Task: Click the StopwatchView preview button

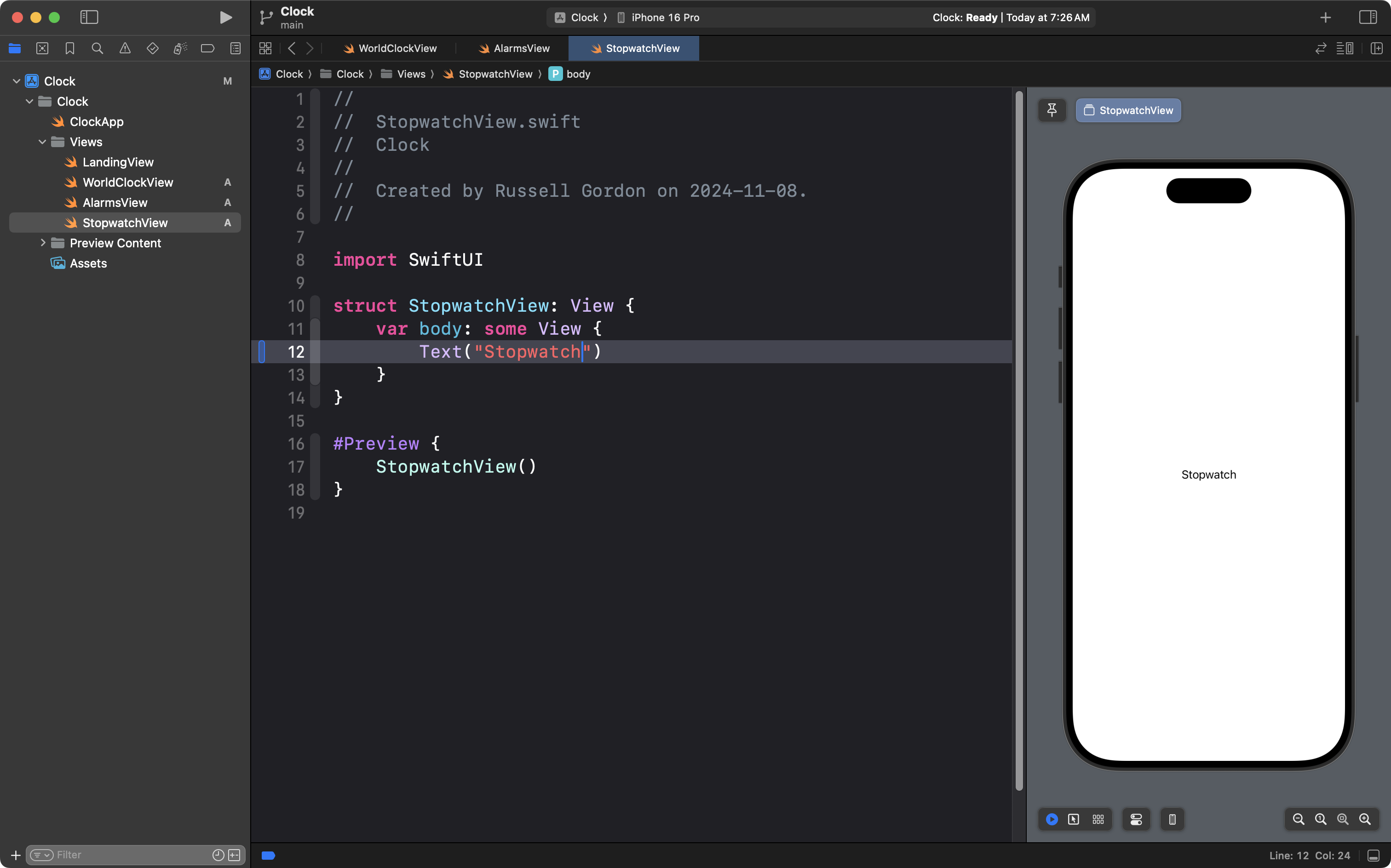Action: [x=1128, y=110]
